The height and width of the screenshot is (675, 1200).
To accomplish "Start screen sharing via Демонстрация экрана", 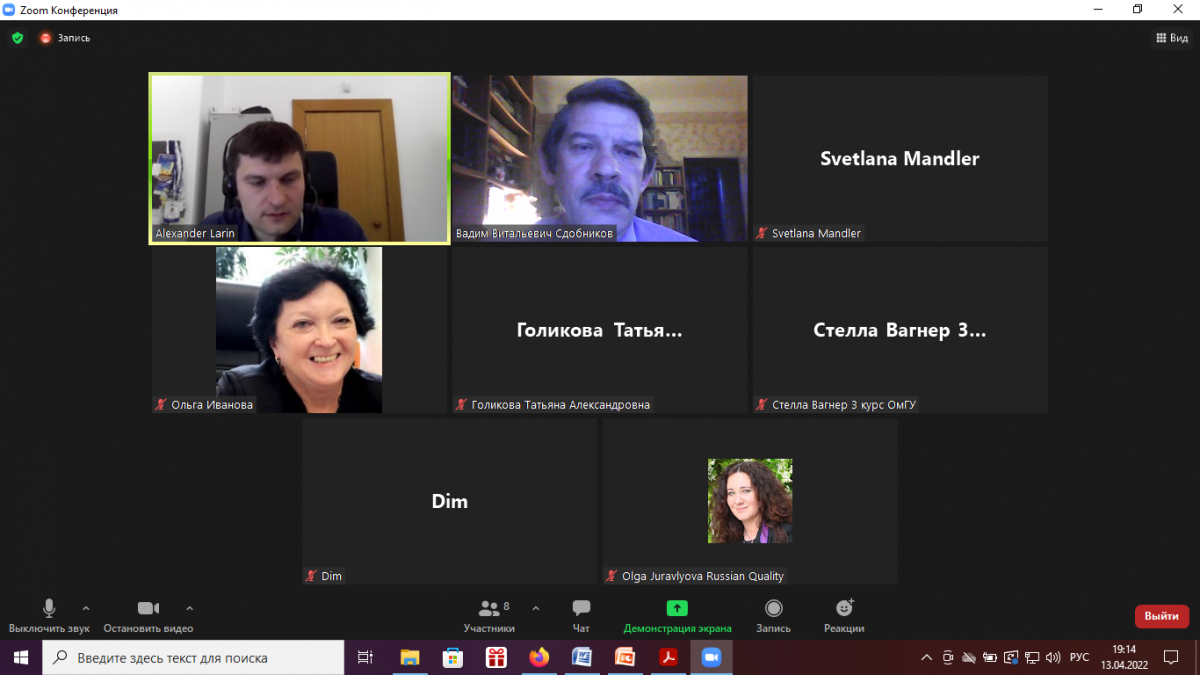I will point(677,616).
